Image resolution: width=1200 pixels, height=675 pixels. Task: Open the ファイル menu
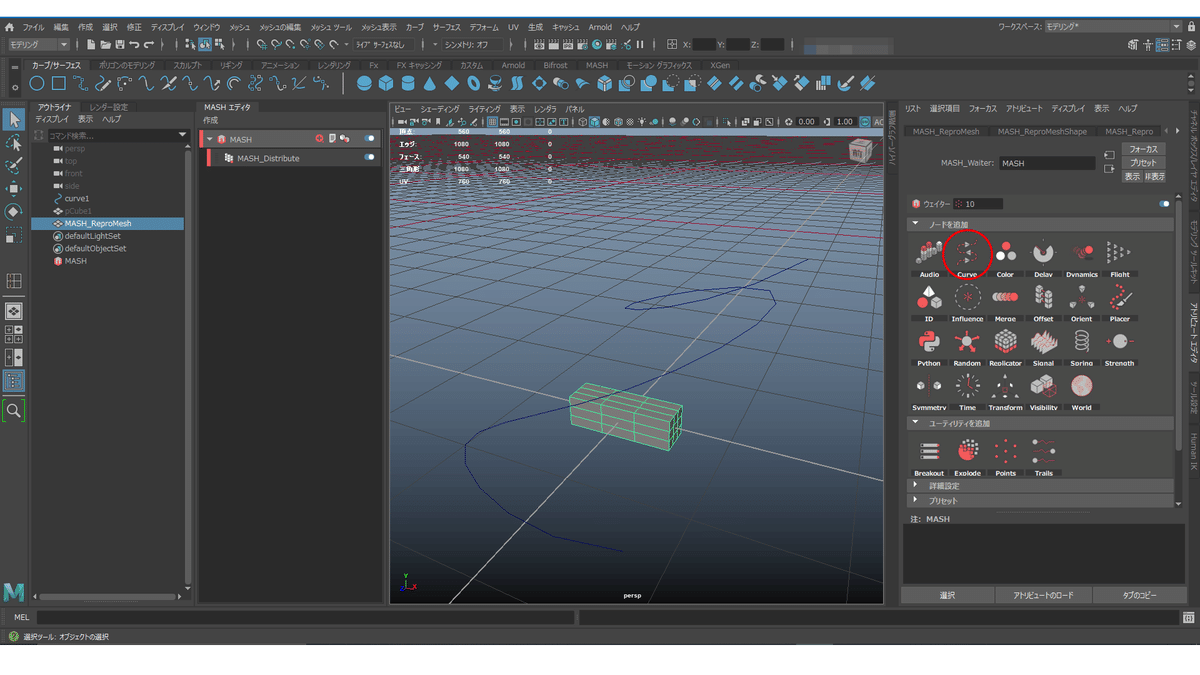coord(33,27)
